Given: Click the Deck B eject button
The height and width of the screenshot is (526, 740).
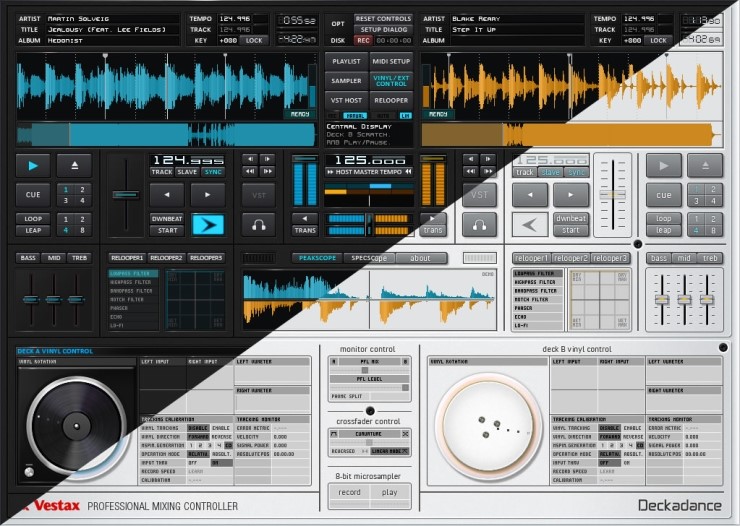Looking at the screenshot, I should tap(704, 165).
